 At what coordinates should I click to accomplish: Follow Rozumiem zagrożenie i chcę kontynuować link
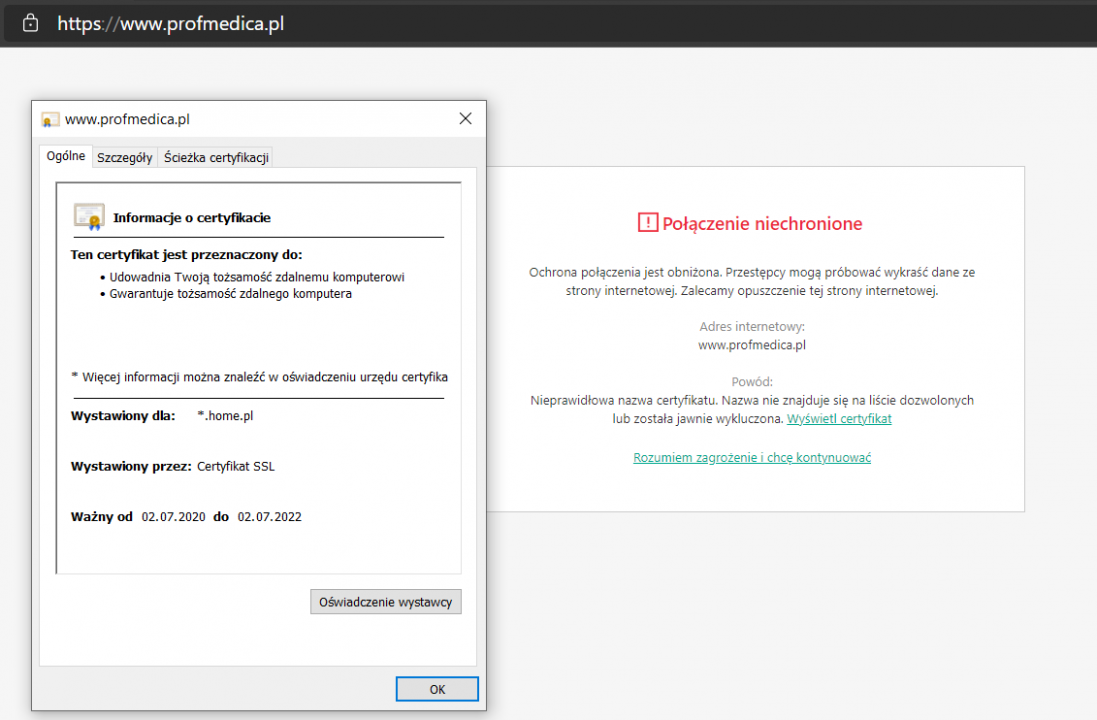point(752,458)
